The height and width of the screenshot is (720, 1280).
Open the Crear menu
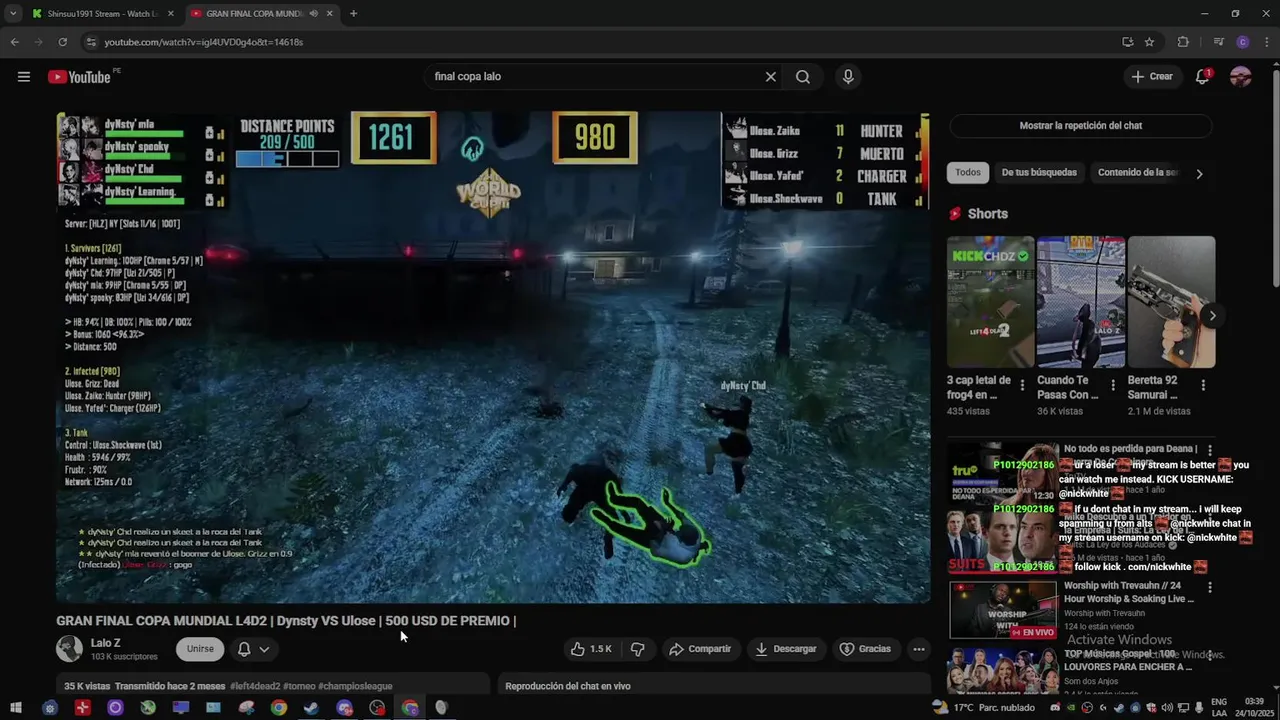pos(1152,77)
